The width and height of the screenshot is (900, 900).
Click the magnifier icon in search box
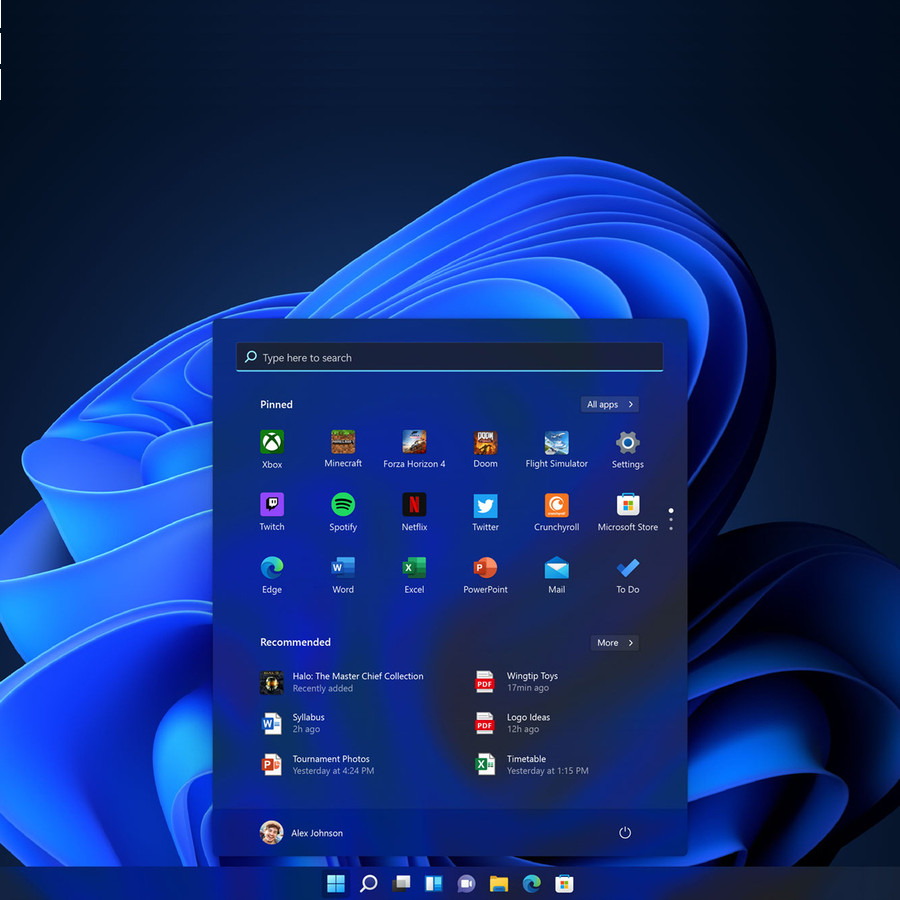pos(250,356)
